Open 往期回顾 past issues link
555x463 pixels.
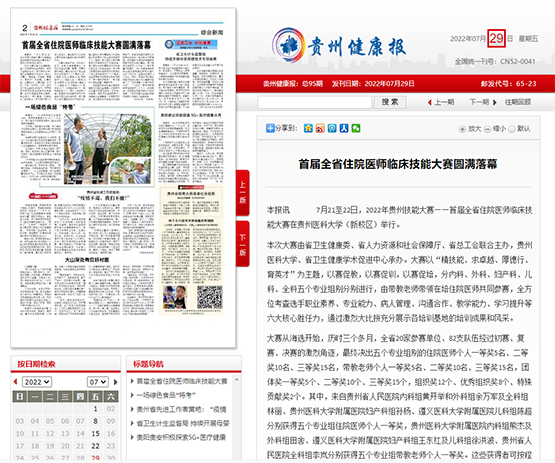pos(518,102)
